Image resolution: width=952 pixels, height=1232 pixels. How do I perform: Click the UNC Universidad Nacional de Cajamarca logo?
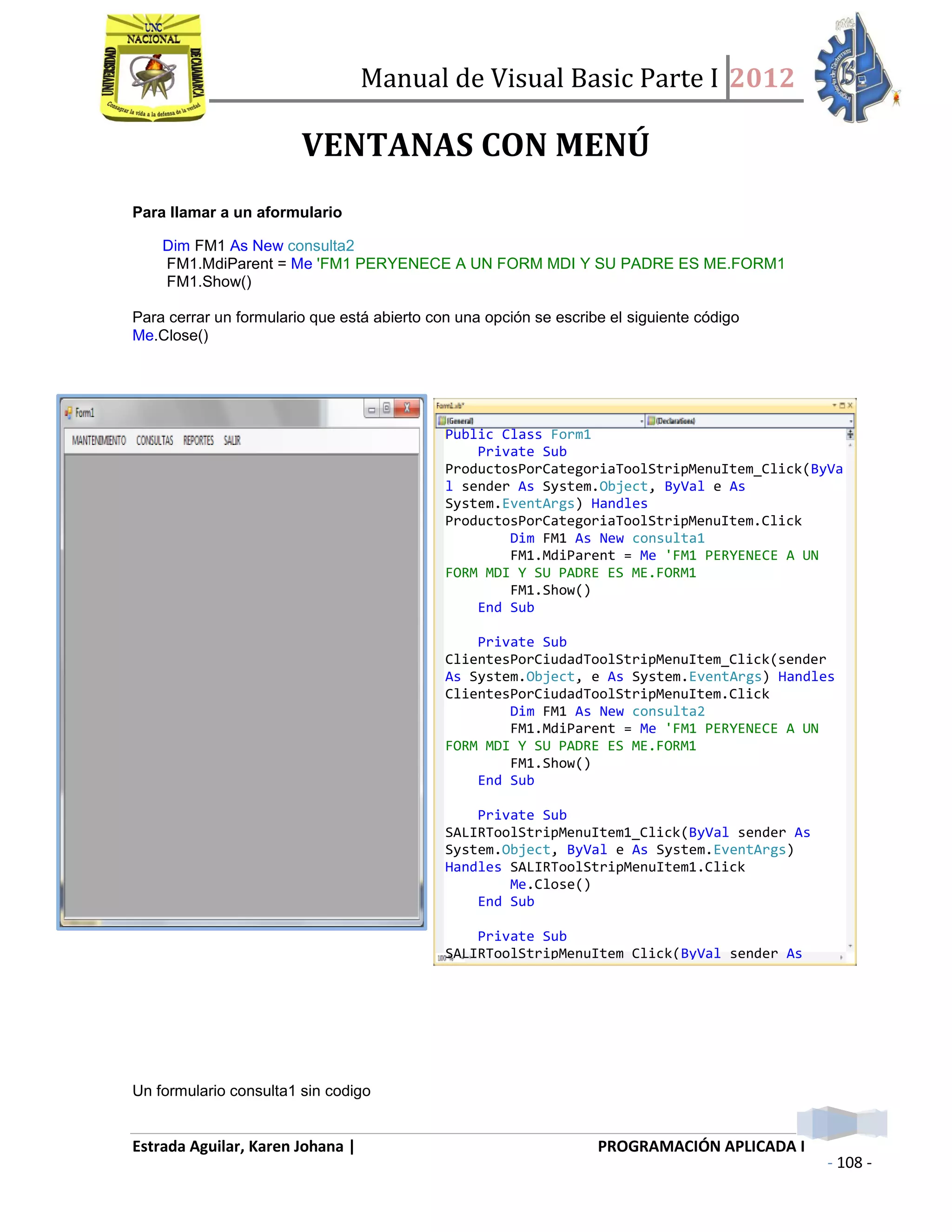(152, 68)
